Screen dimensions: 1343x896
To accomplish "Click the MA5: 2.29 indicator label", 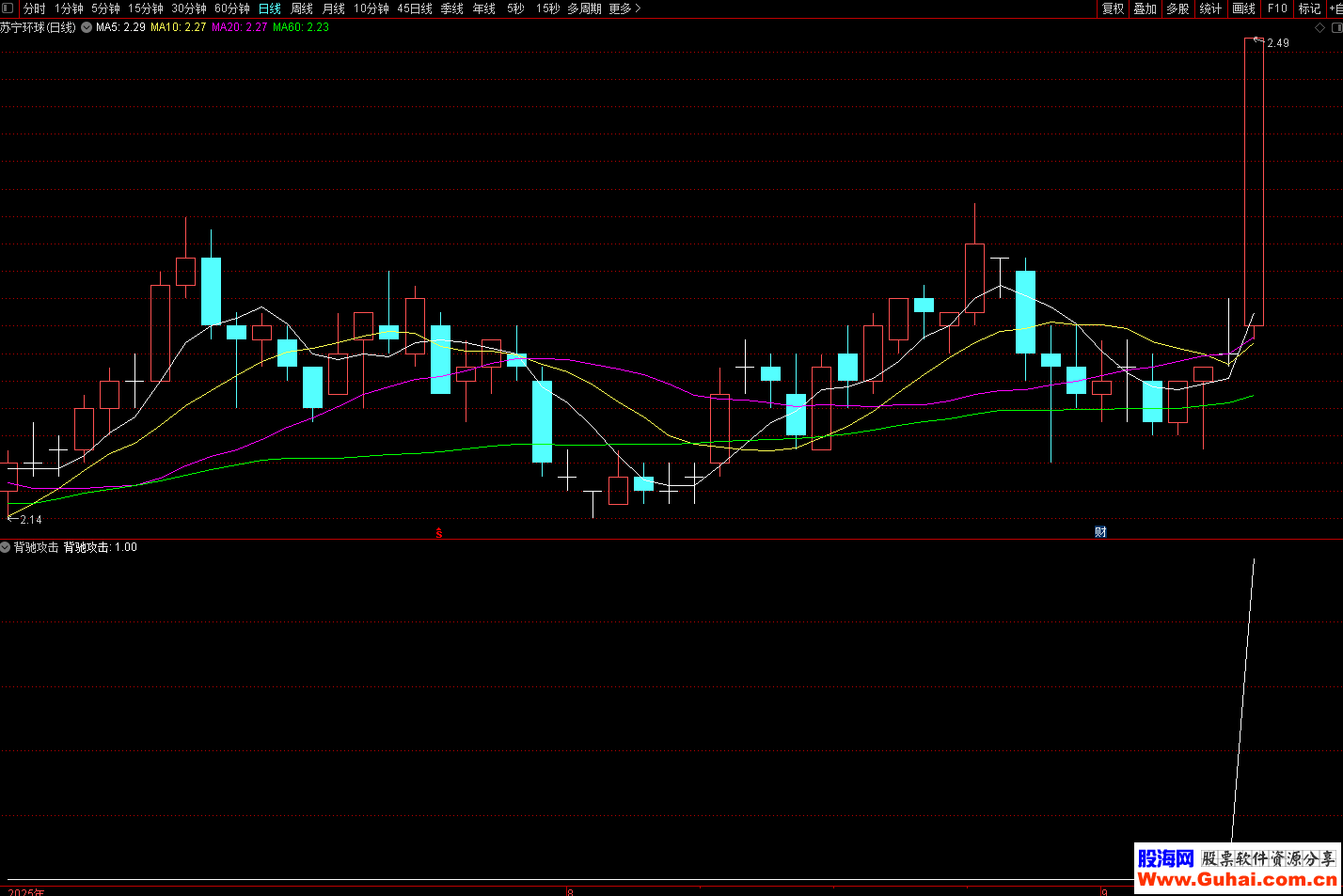I will tap(120, 27).
